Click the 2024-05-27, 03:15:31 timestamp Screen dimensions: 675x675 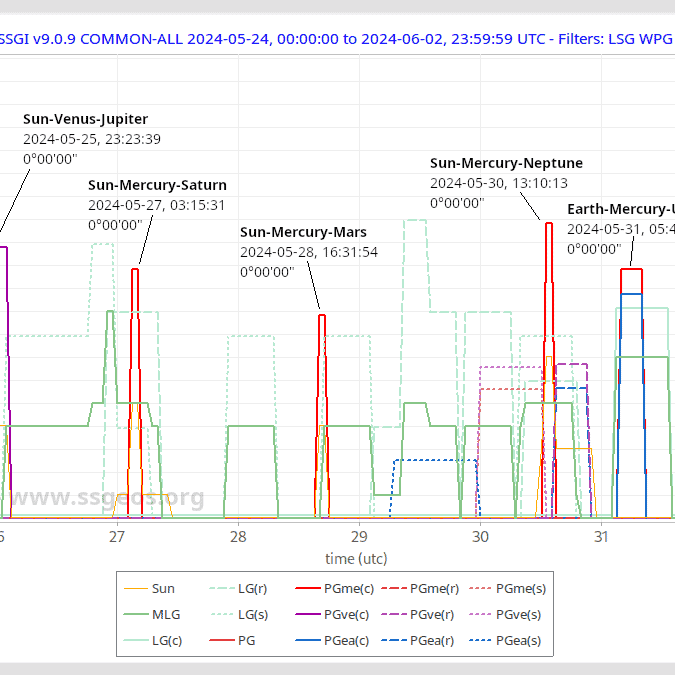pyautogui.click(x=156, y=205)
